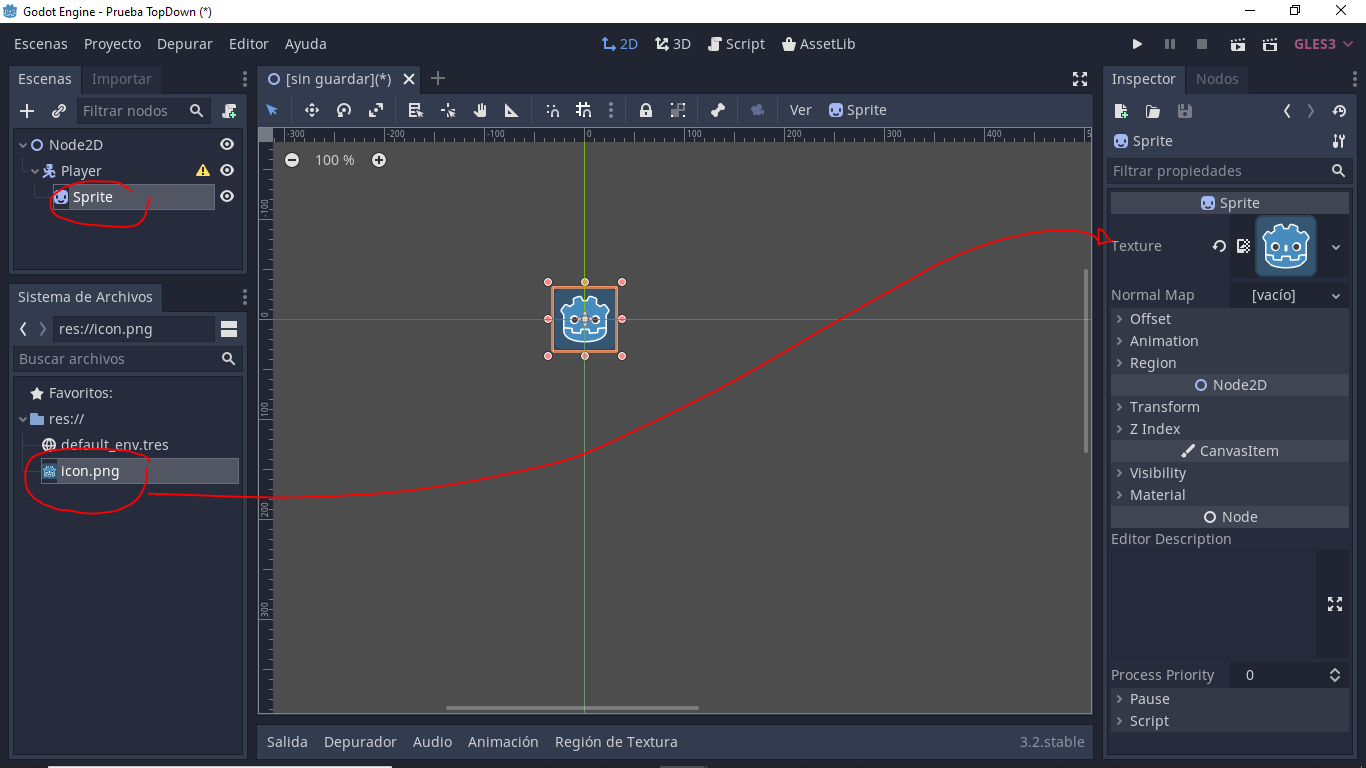
Task: Activate the Scale Mode tool
Action: pos(376,110)
